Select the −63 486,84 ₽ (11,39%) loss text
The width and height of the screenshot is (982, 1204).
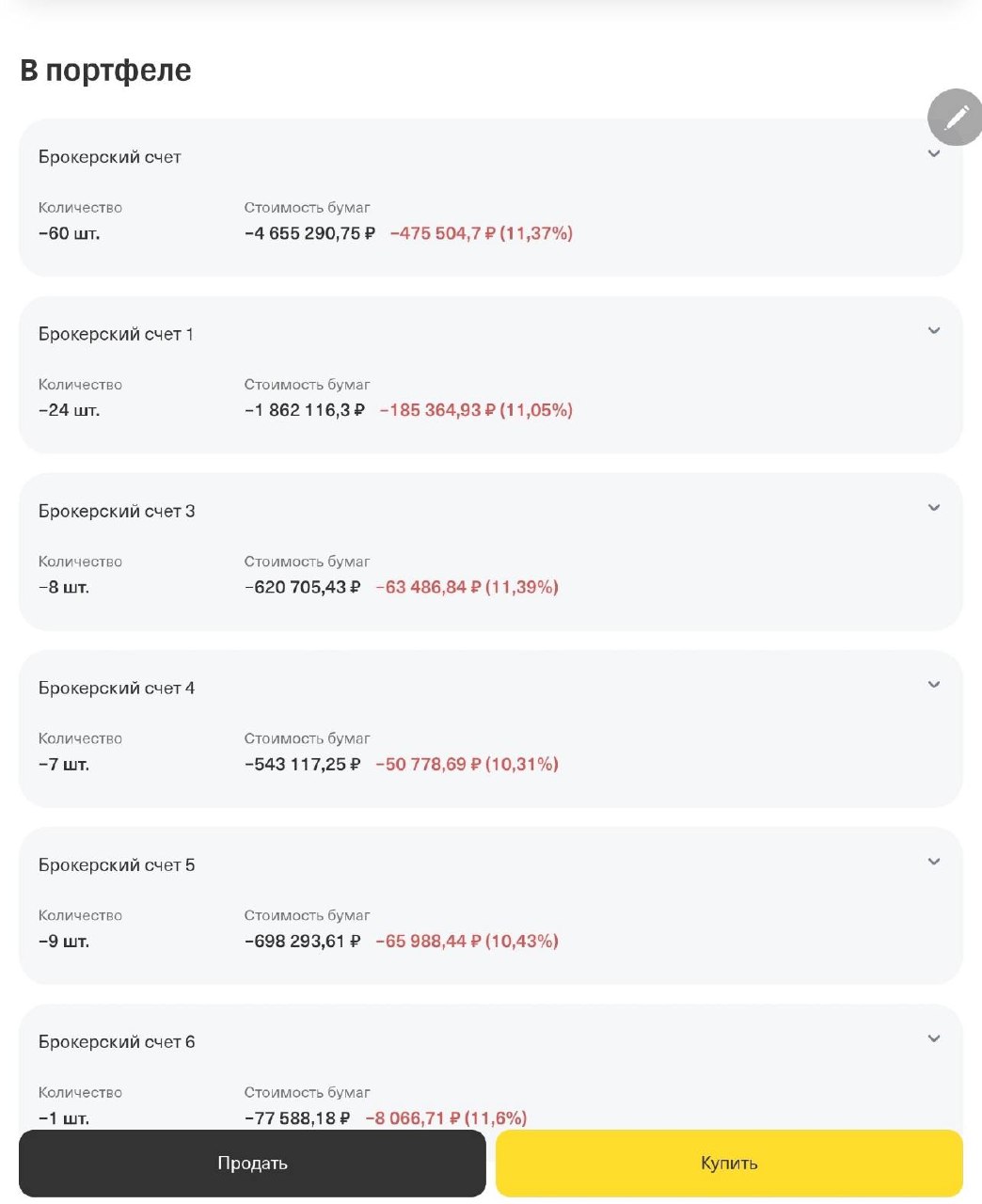tap(467, 587)
